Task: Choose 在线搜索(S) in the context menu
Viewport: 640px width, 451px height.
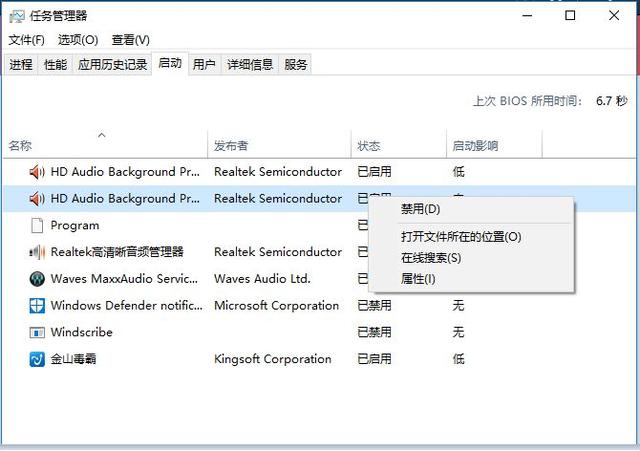Action: point(471,258)
